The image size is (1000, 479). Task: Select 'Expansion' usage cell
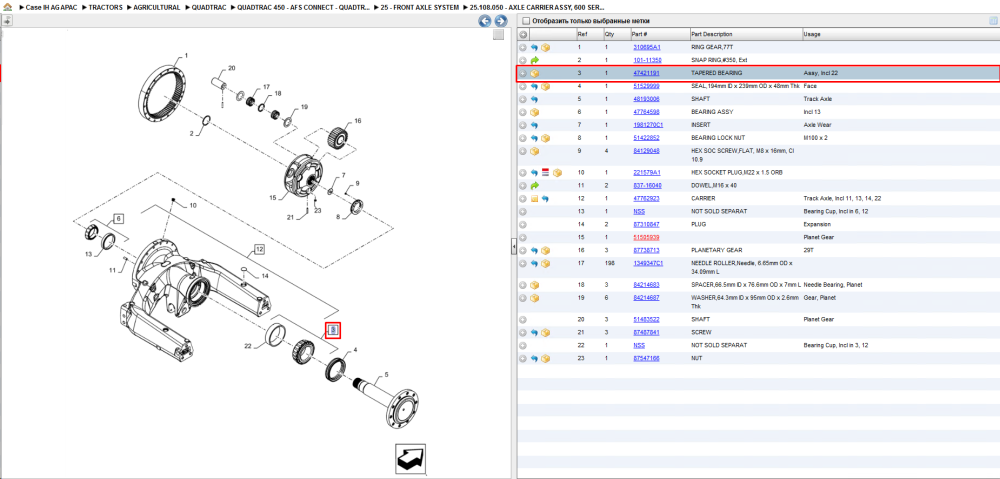817,225
